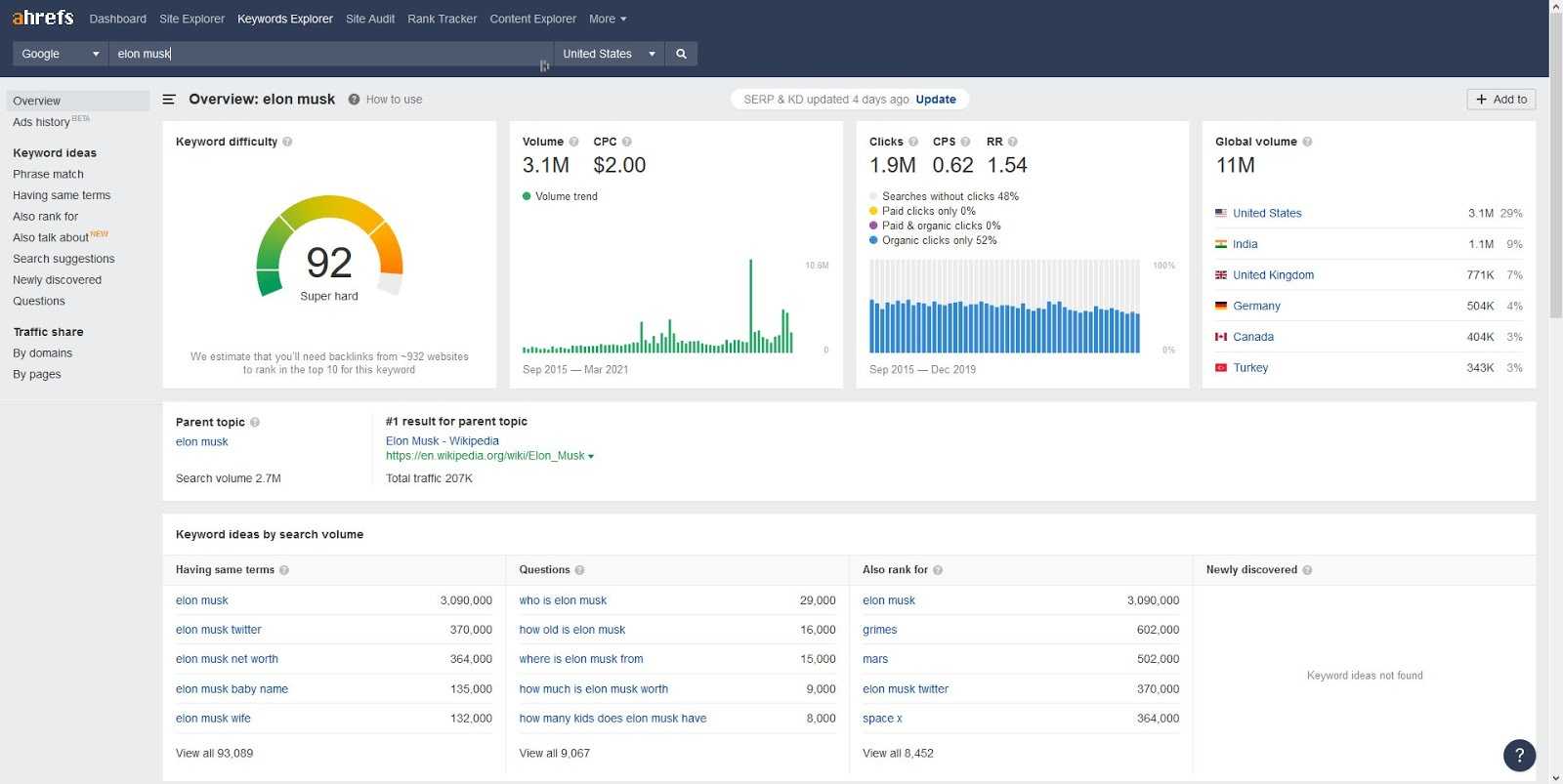
Task: Expand the More navigation menu
Action: click(608, 19)
